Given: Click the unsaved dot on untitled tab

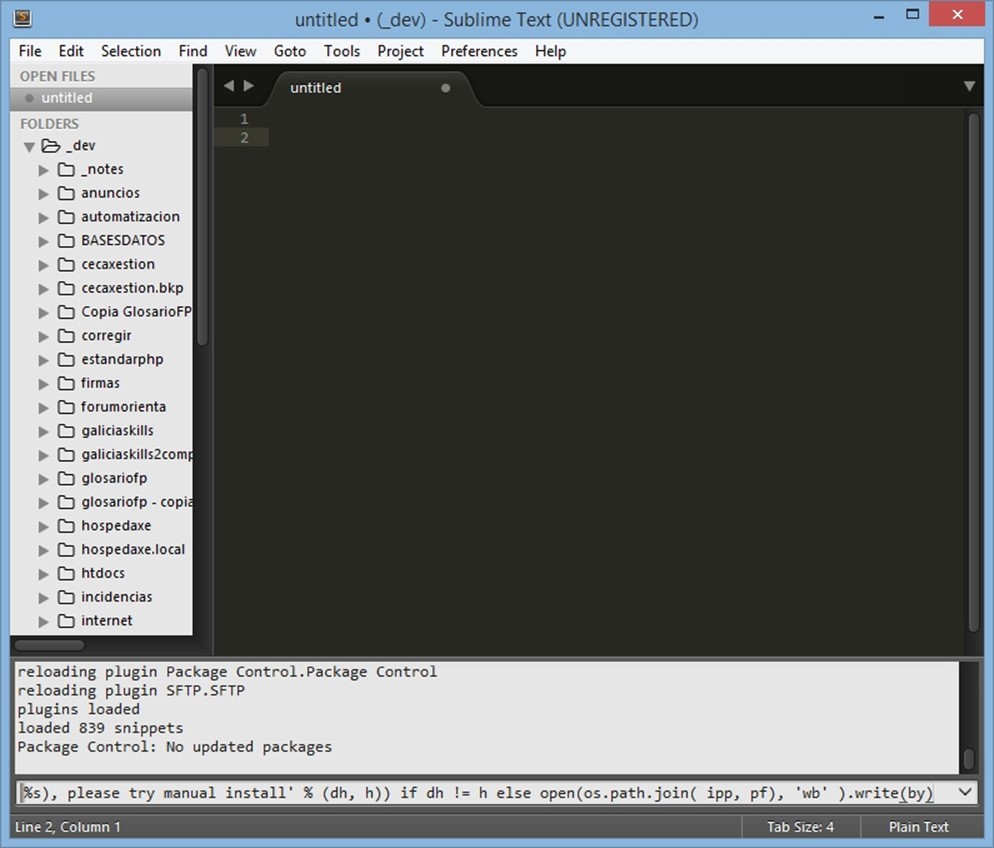Looking at the screenshot, I should 446,88.
